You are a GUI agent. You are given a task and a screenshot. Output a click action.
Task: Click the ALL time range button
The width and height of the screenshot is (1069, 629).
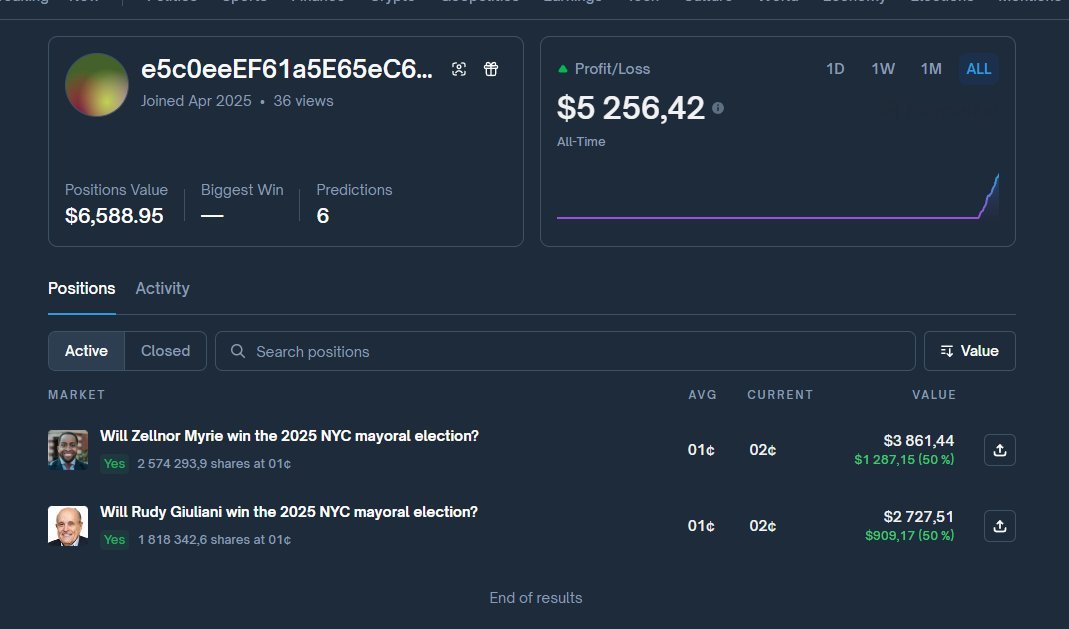(x=979, y=69)
